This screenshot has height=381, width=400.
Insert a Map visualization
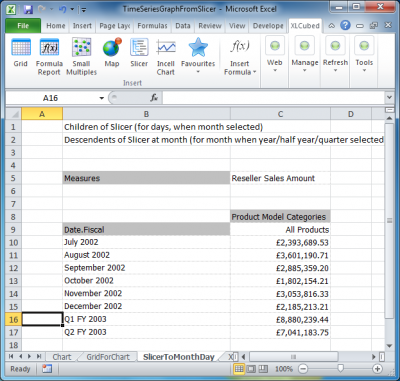[x=112, y=53]
